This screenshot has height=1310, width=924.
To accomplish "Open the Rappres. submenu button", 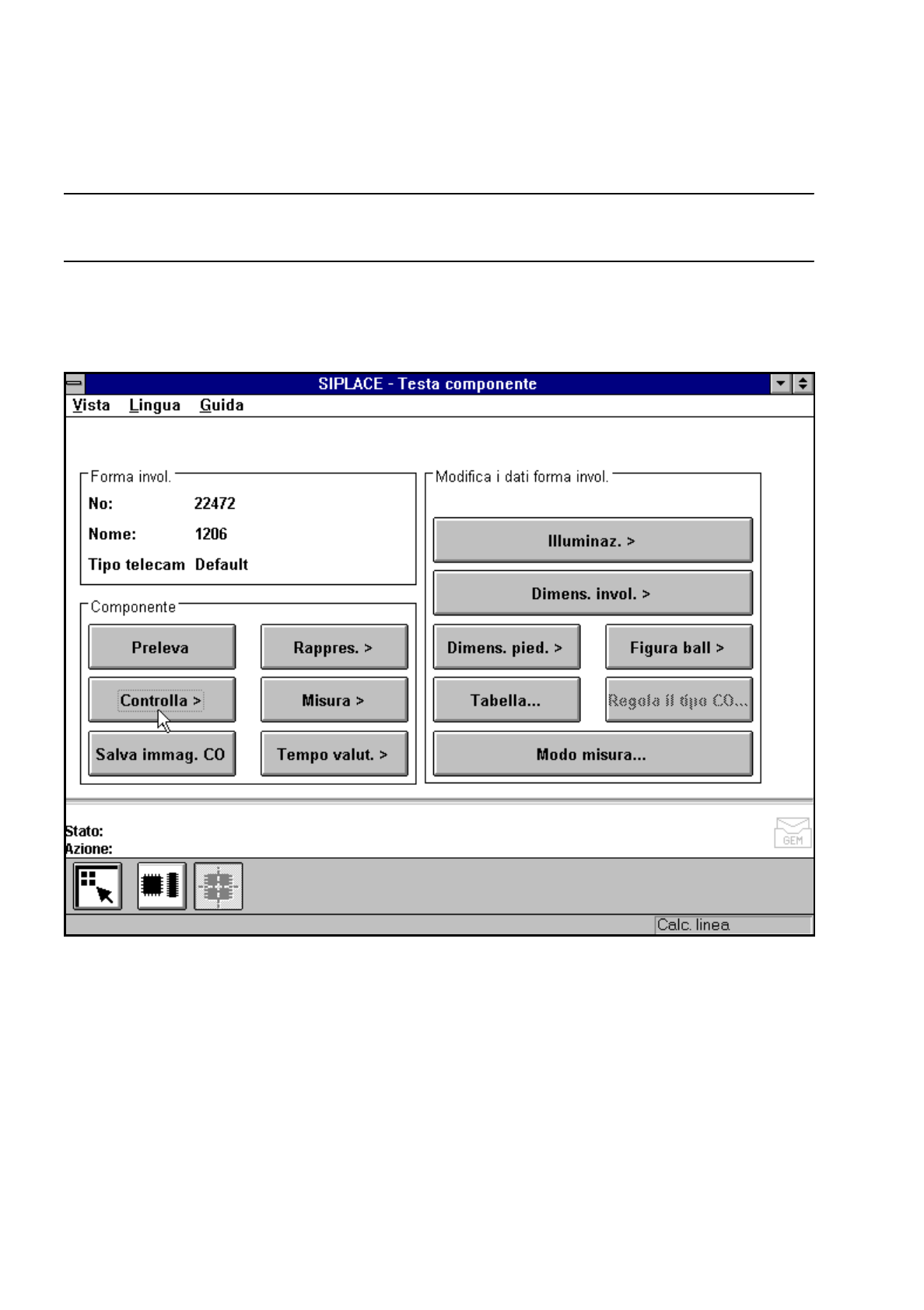I will (x=334, y=646).
